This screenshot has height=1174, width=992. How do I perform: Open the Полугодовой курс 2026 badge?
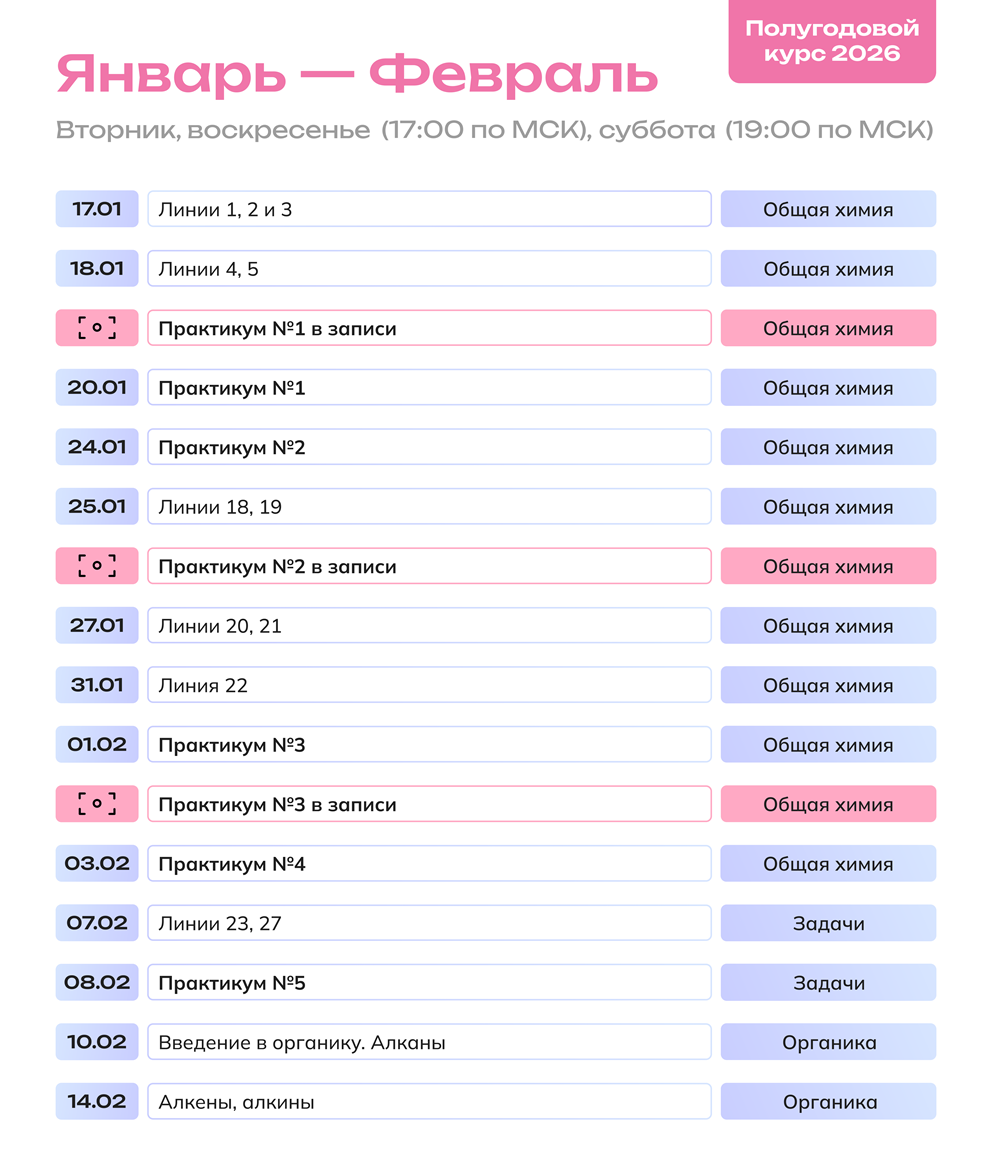[832, 40]
